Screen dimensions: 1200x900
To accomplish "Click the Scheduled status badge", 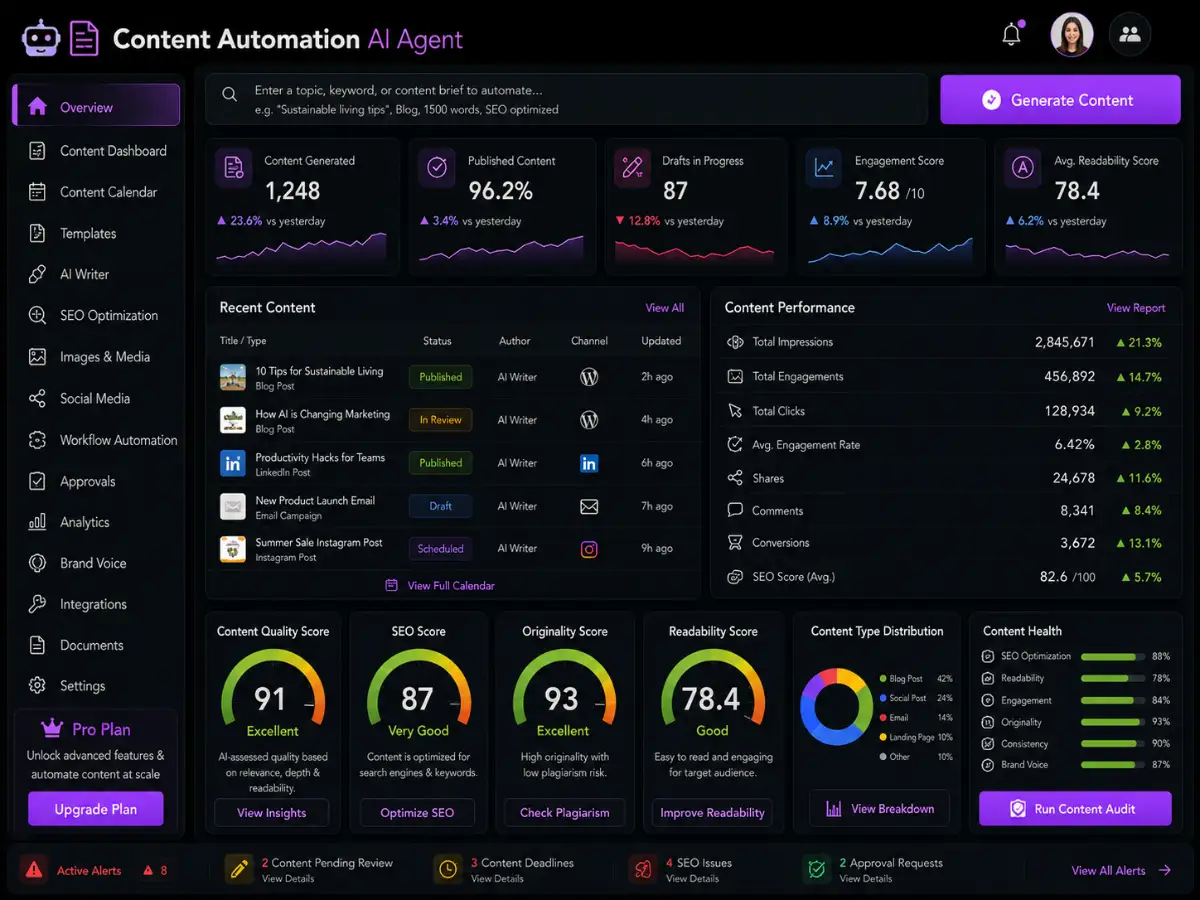I will pos(440,548).
